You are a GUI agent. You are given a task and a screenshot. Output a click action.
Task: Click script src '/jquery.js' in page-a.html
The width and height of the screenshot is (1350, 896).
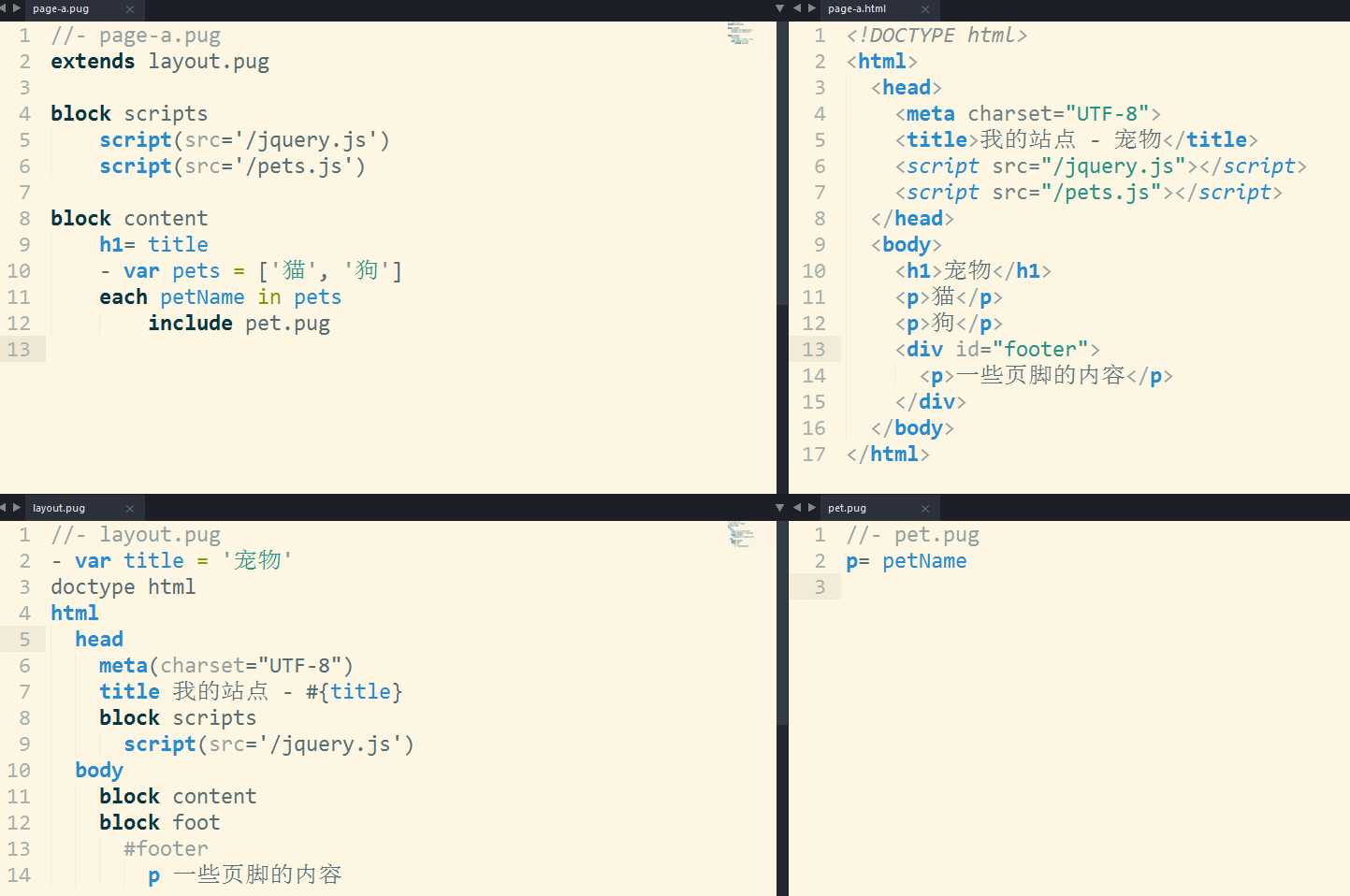1100,166
